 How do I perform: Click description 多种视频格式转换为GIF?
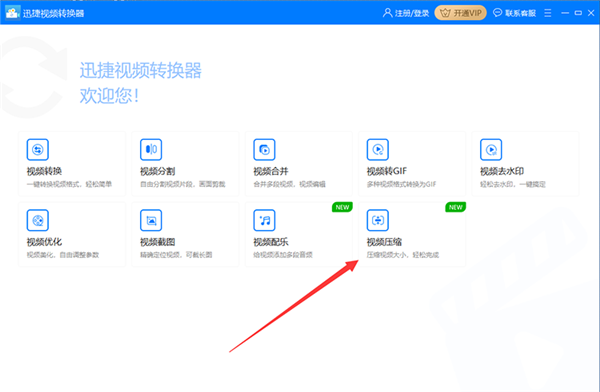click(x=401, y=184)
